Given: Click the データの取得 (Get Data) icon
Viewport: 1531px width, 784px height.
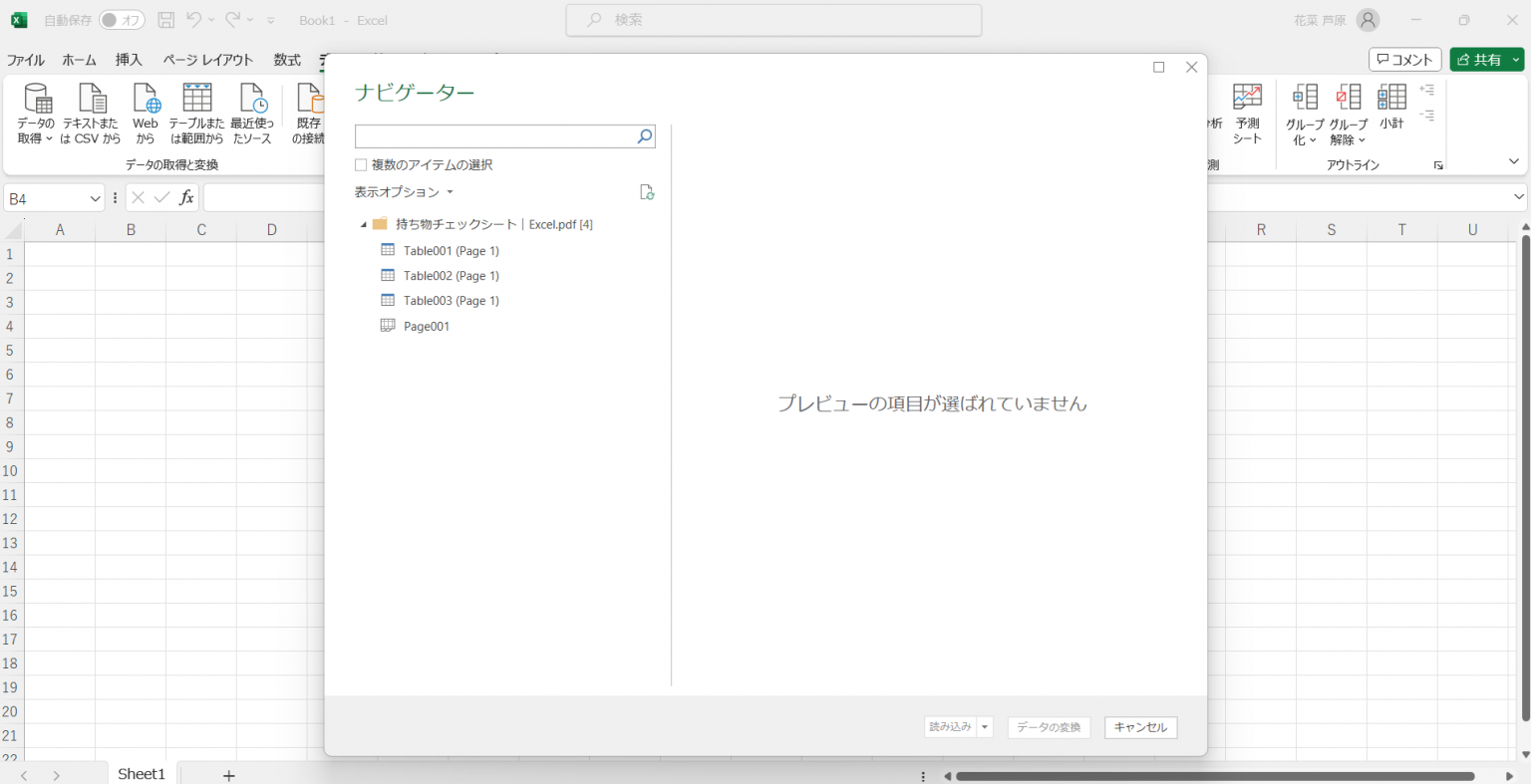Looking at the screenshot, I should [37, 100].
